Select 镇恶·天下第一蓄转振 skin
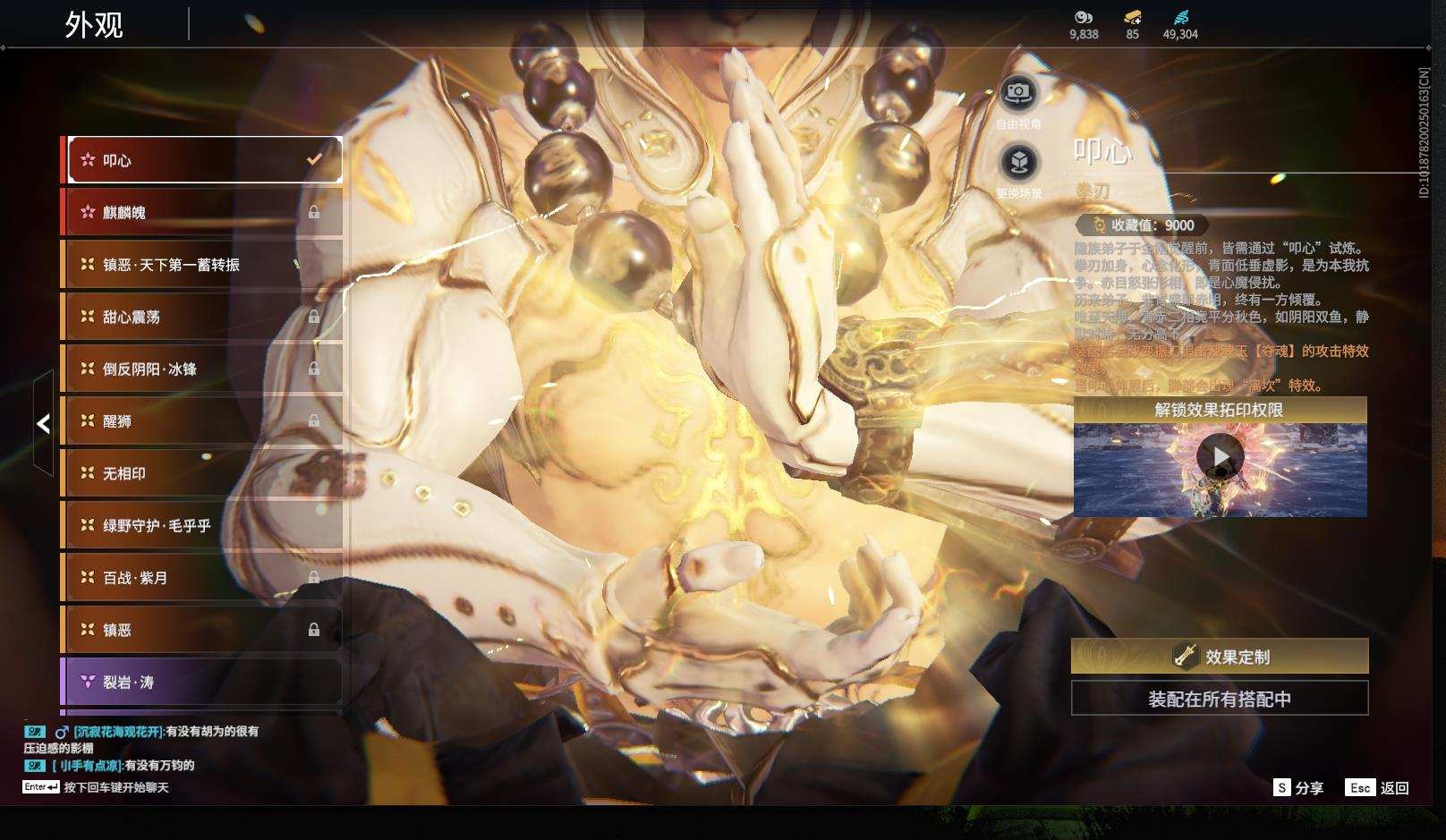 [202, 264]
